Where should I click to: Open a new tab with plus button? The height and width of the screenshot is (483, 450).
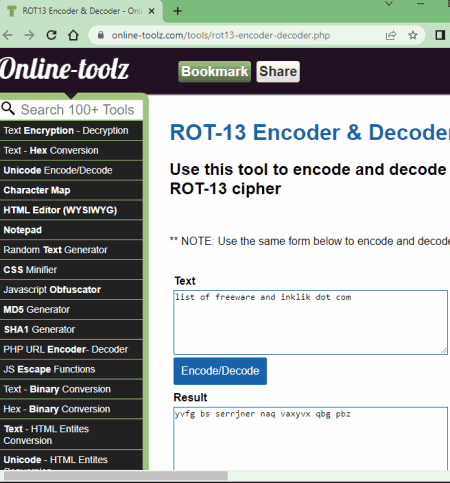178,11
